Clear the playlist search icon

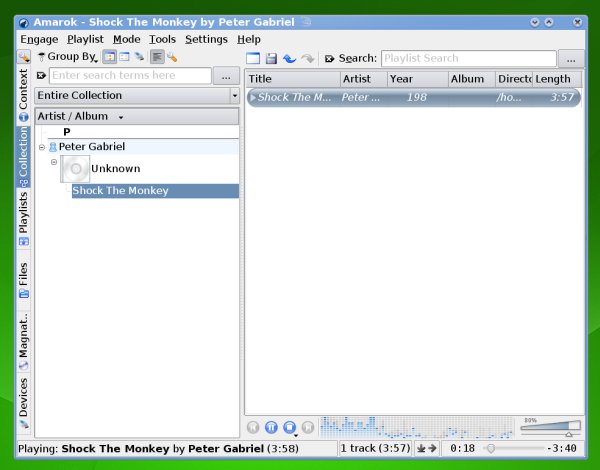pyautogui.click(x=329, y=59)
